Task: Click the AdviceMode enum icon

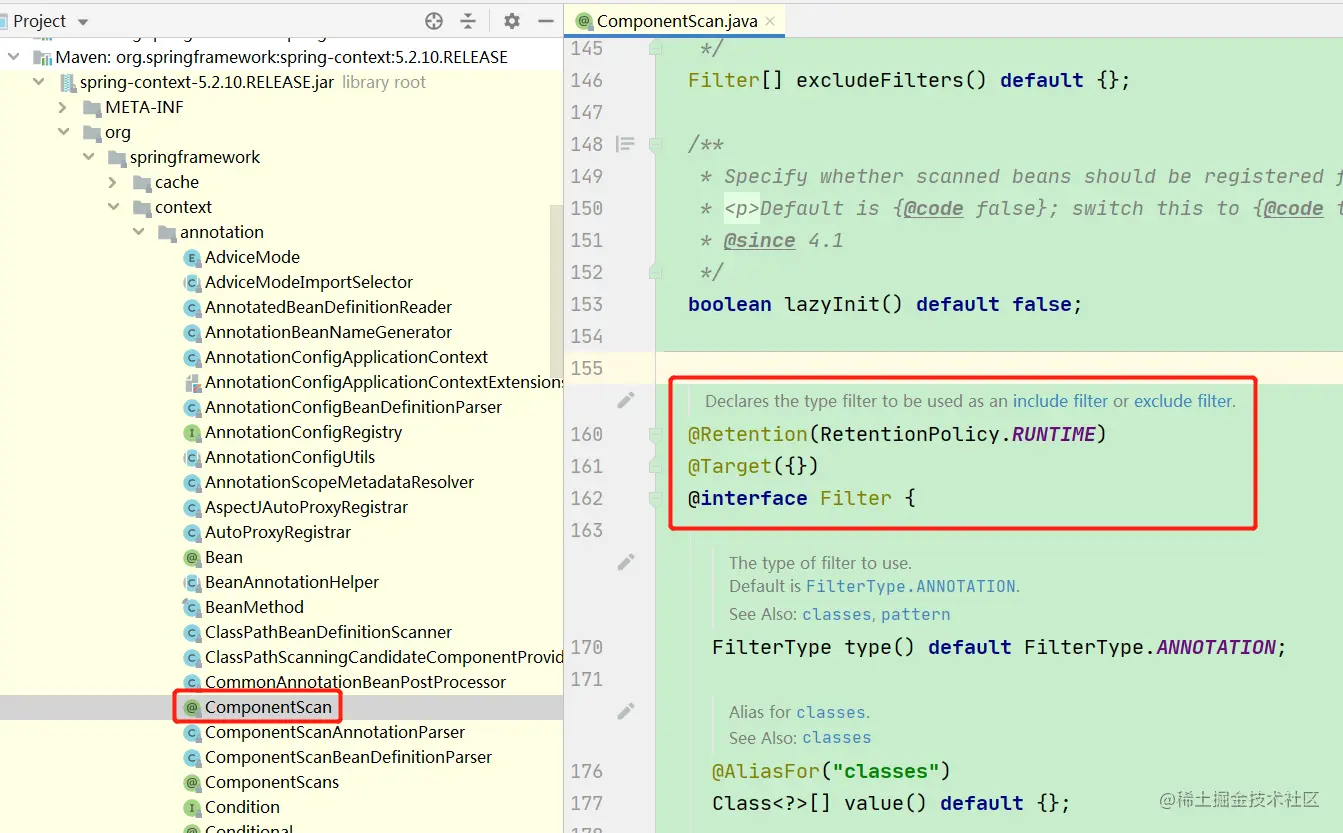Action: click(x=193, y=258)
